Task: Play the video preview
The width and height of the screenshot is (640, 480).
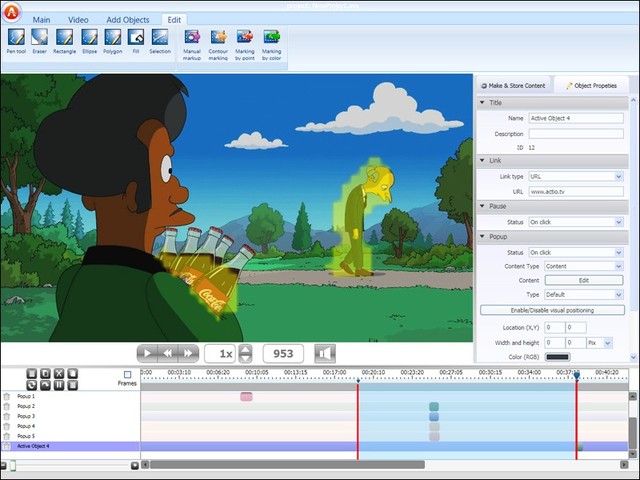Action: point(147,353)
